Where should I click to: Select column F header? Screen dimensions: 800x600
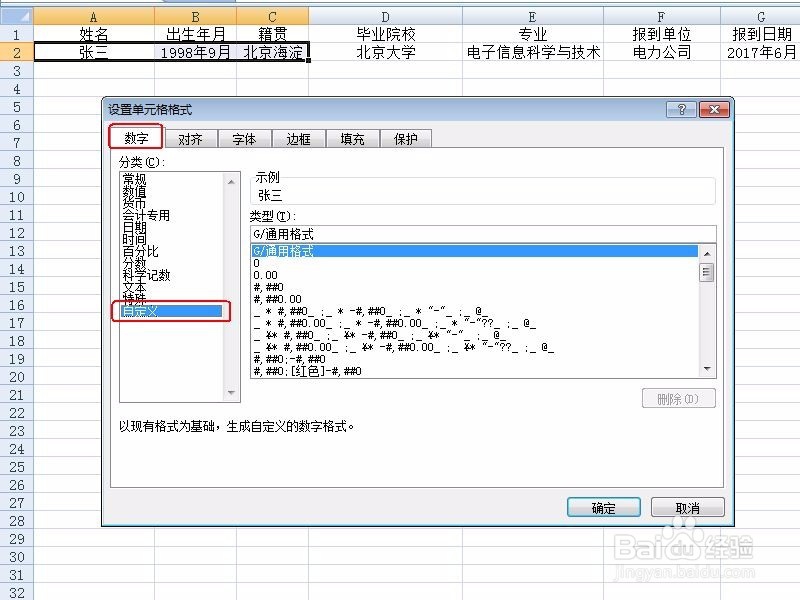[x=662, y=16]
